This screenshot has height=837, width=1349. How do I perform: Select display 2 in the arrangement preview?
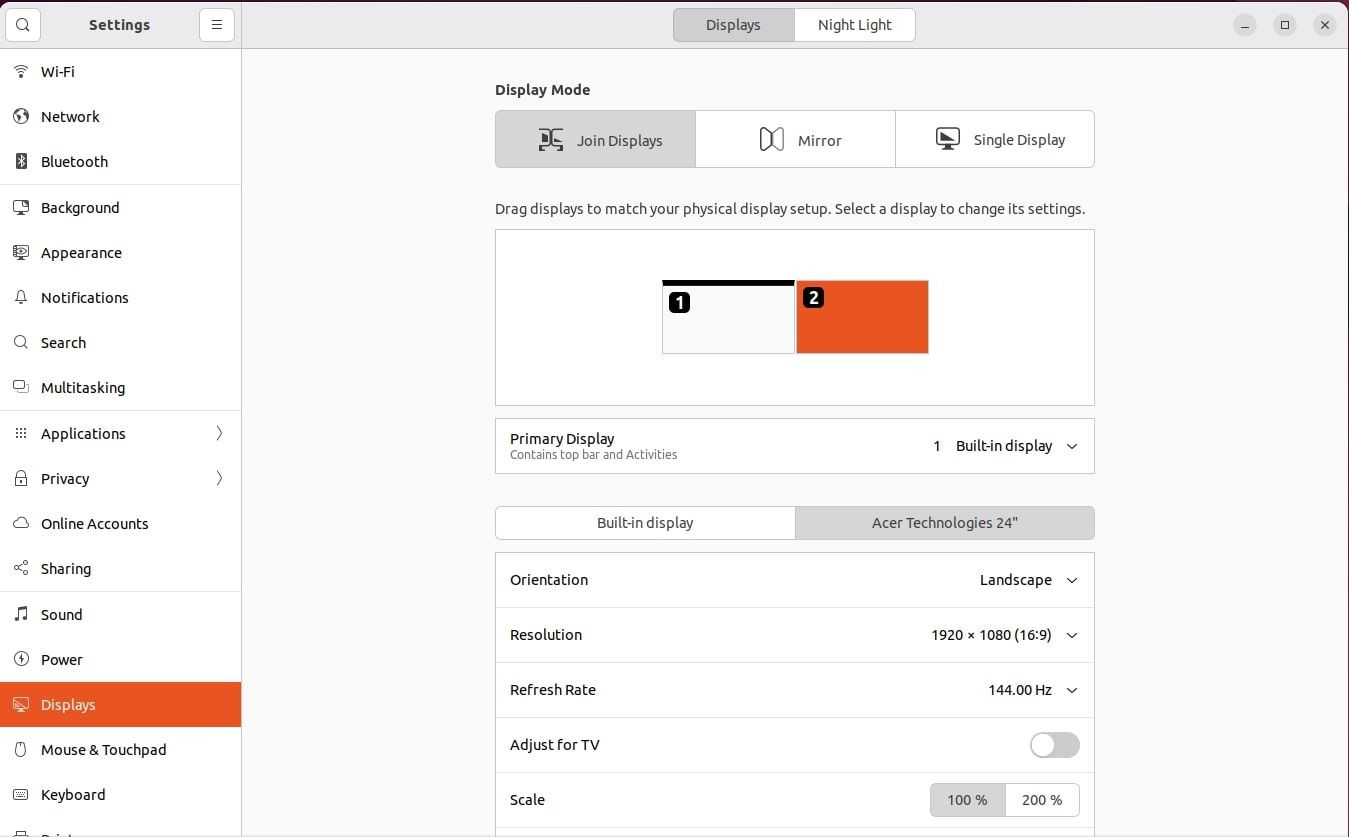(x=862, y=317)
